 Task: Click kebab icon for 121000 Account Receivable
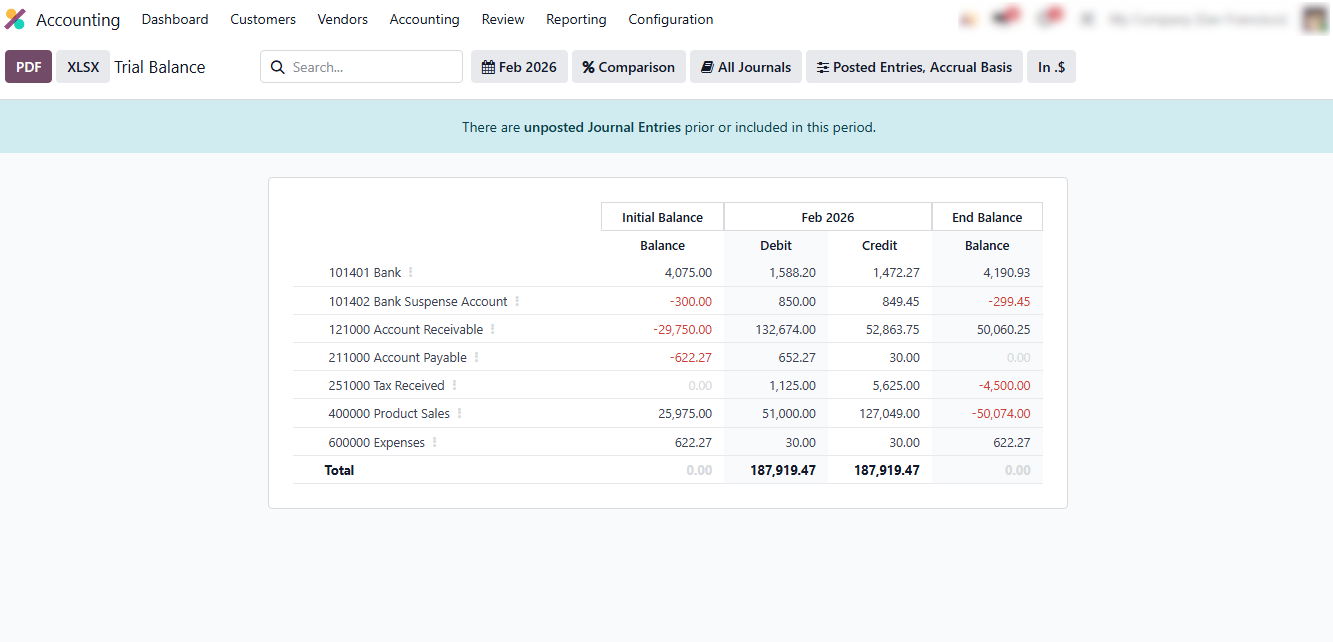click(x=493, y=329)
